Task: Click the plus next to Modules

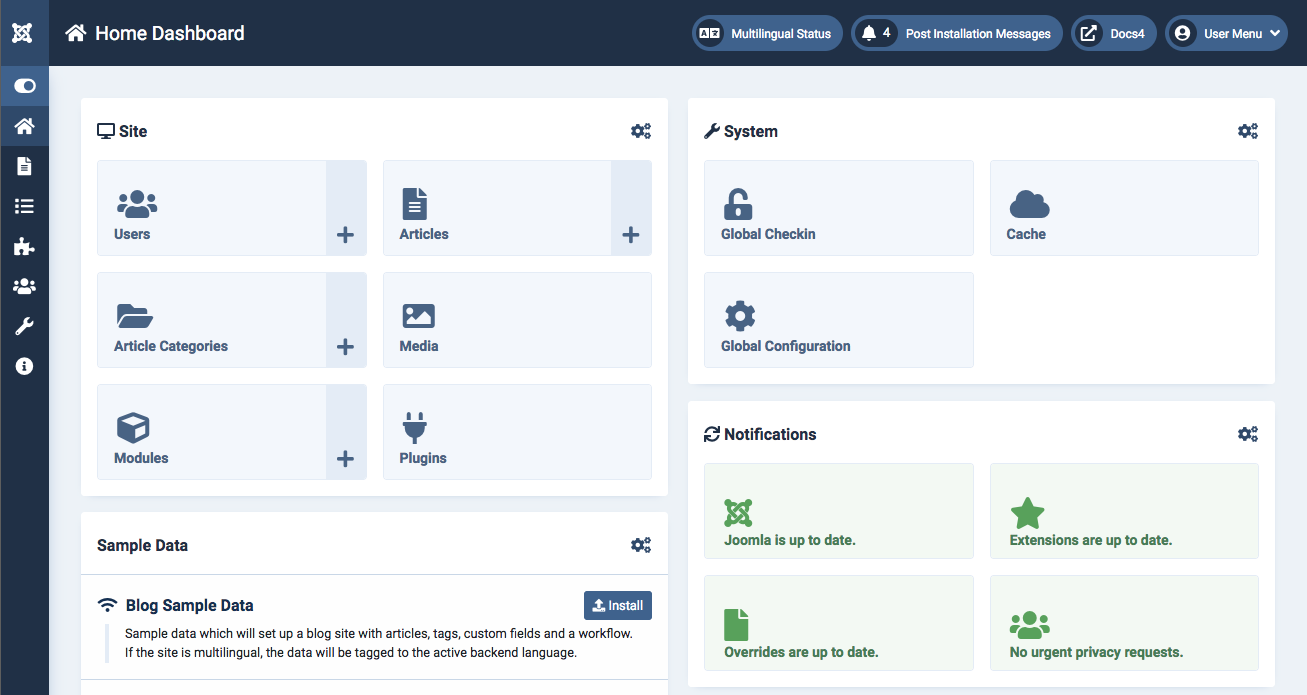Action: pyautogui.click(x=346, y=459)
